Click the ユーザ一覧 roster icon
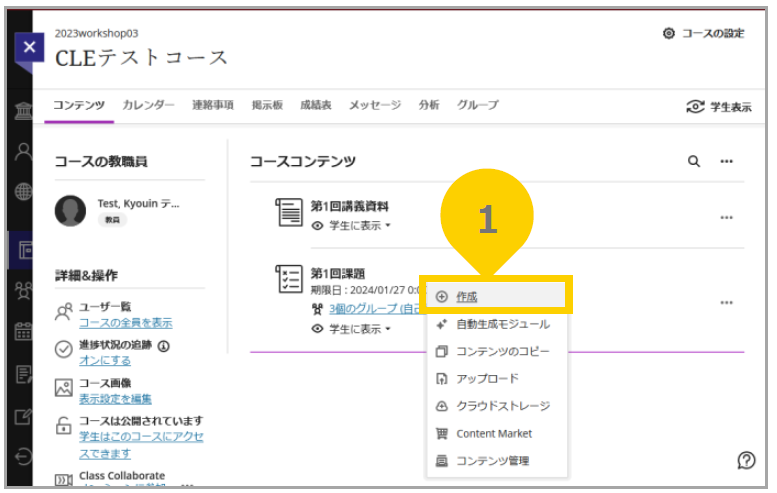This screenshot has width=777, height=493. click(x=64, y=312)
